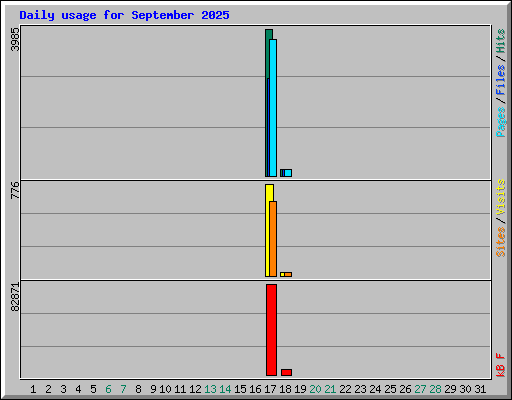Viewport: 512px width, 400px height.
Task: Click the day 18 label on axis
Action: point(285,389)
